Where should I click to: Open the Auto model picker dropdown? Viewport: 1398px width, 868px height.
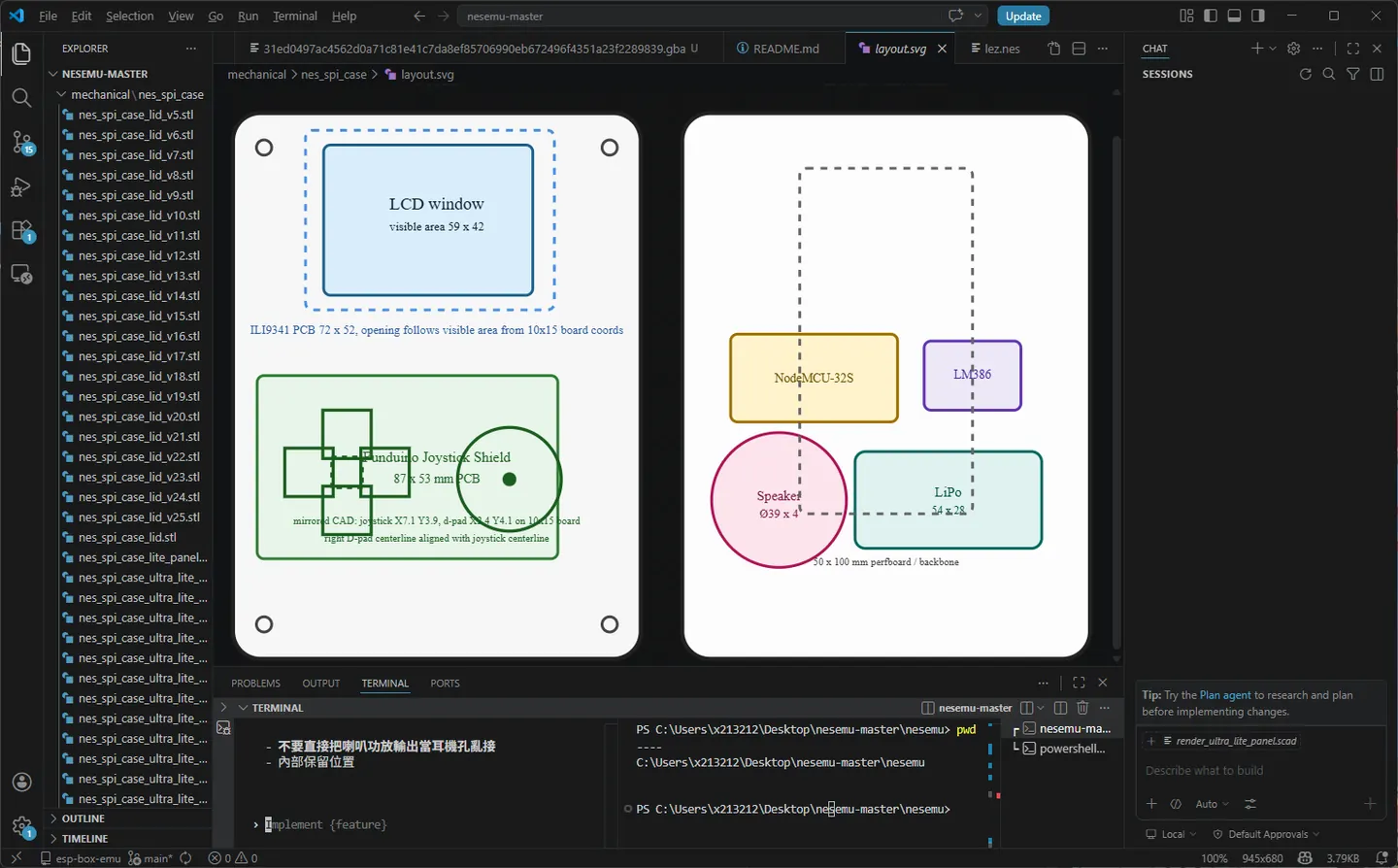click(1212, 804)
